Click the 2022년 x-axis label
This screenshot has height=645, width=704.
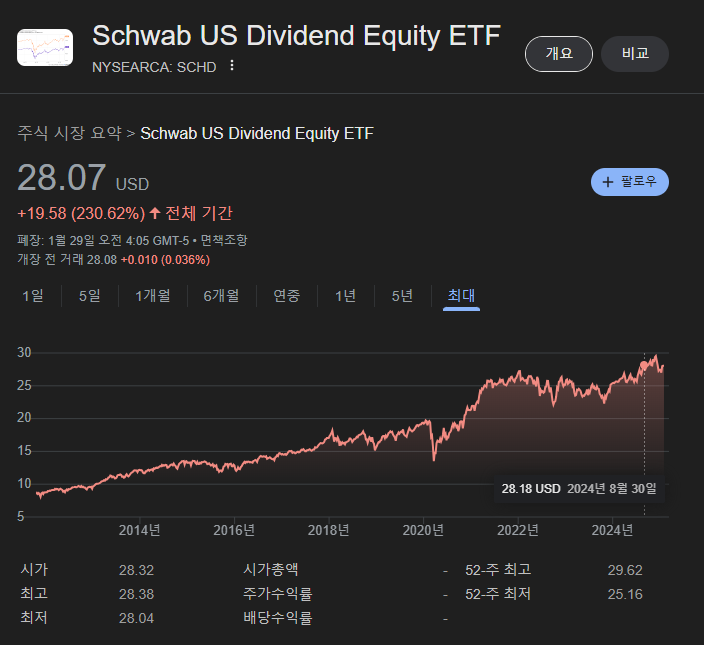tap(518, 530)
